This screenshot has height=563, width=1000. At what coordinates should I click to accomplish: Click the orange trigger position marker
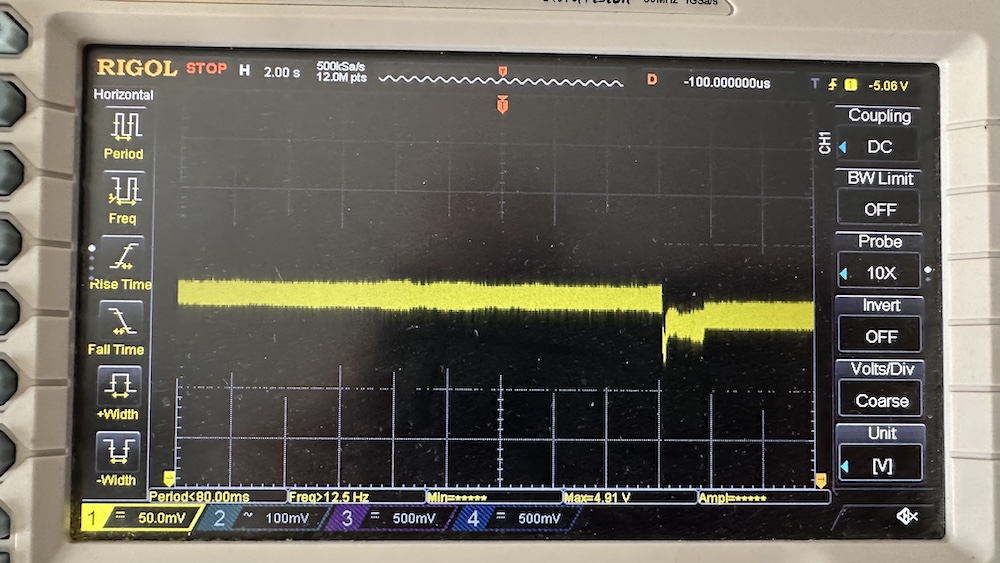pyautogui.click(x=503, y=104)
